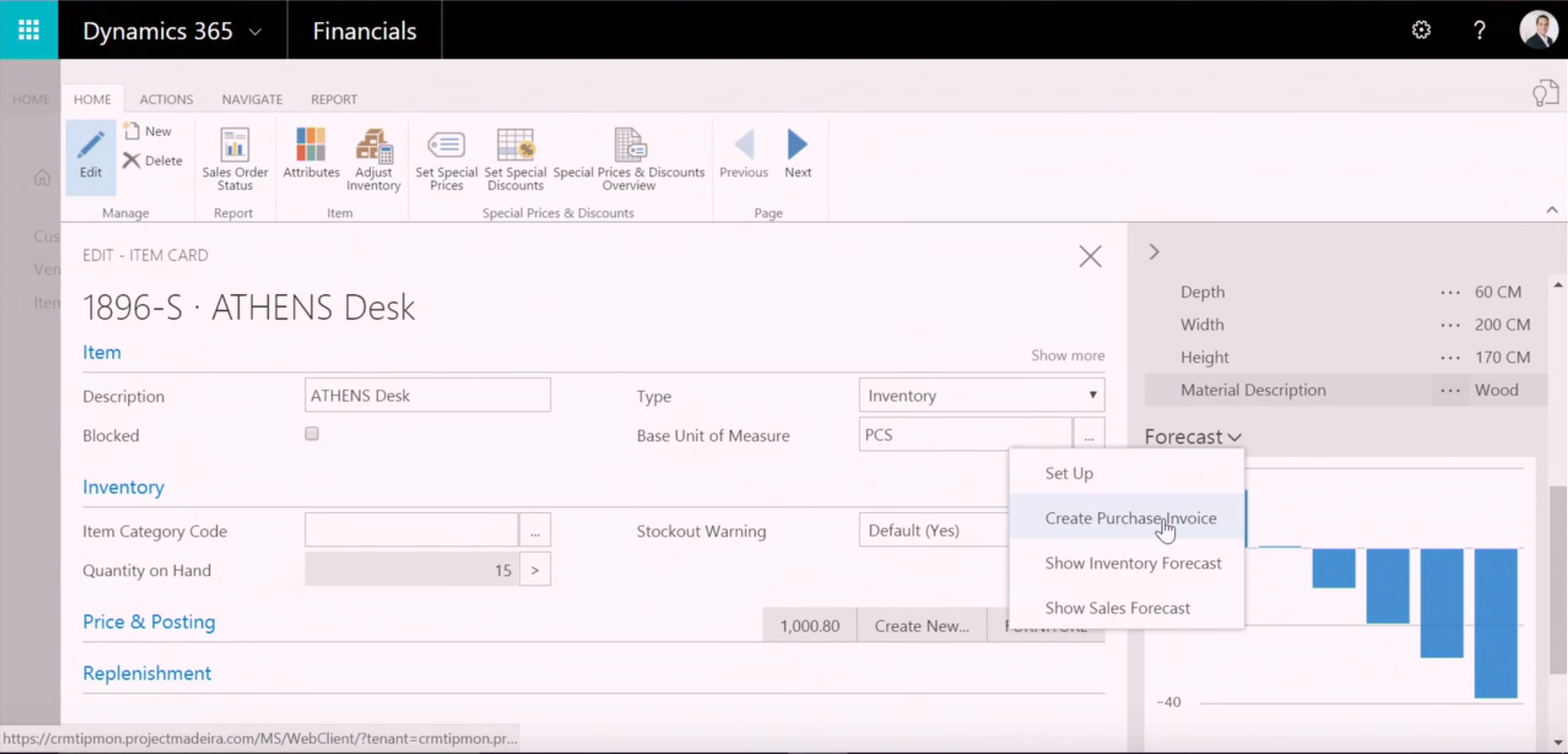Open Set Special Discounts
Viewport: 1568px width, 754px height.
[x=515, y=159]
